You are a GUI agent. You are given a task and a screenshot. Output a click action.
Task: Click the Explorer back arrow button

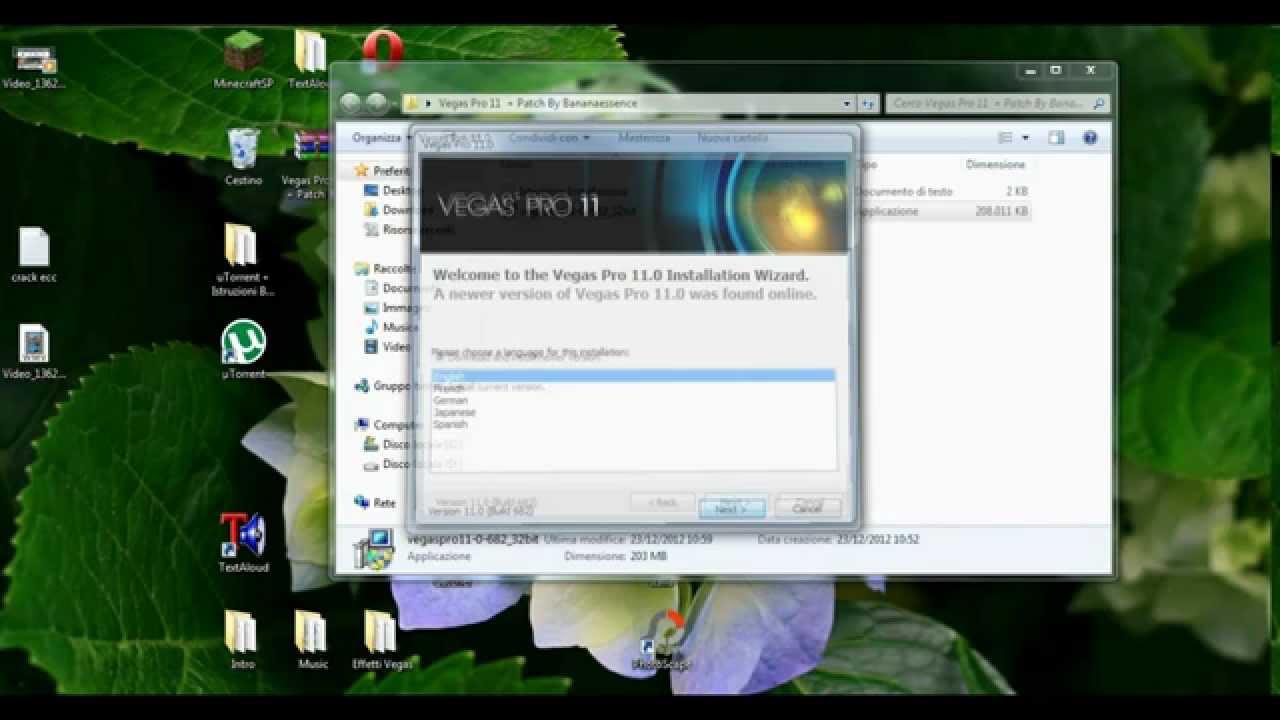[350, 103]
